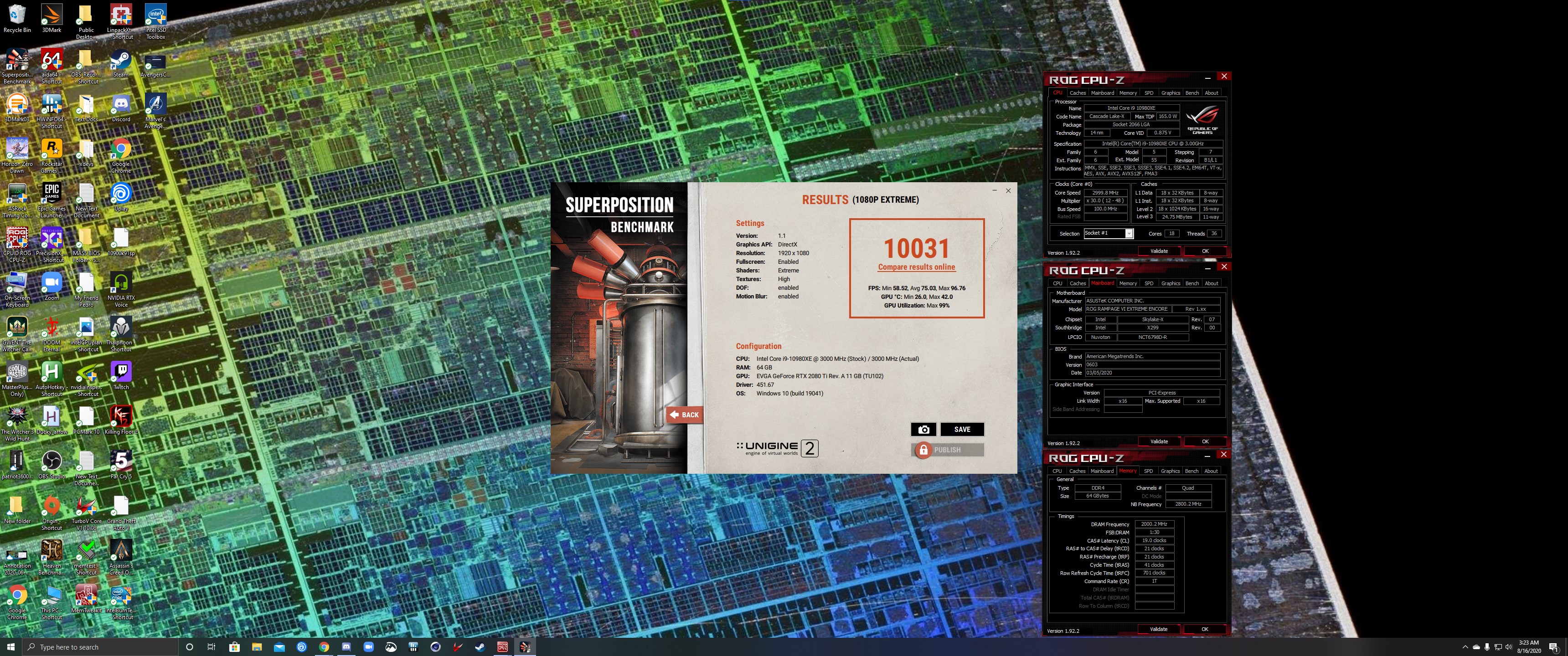Click the 2000.2 MHz DRAM Frequency value
The width and height of the screenshot is (1568, 656).
(x=1154, y=524)
